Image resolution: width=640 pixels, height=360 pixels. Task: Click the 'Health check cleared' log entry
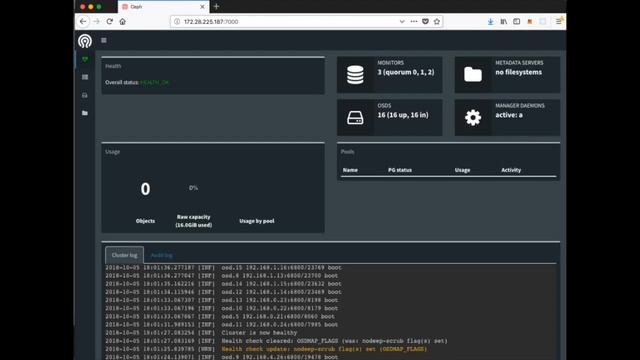(x=276, y=341)
